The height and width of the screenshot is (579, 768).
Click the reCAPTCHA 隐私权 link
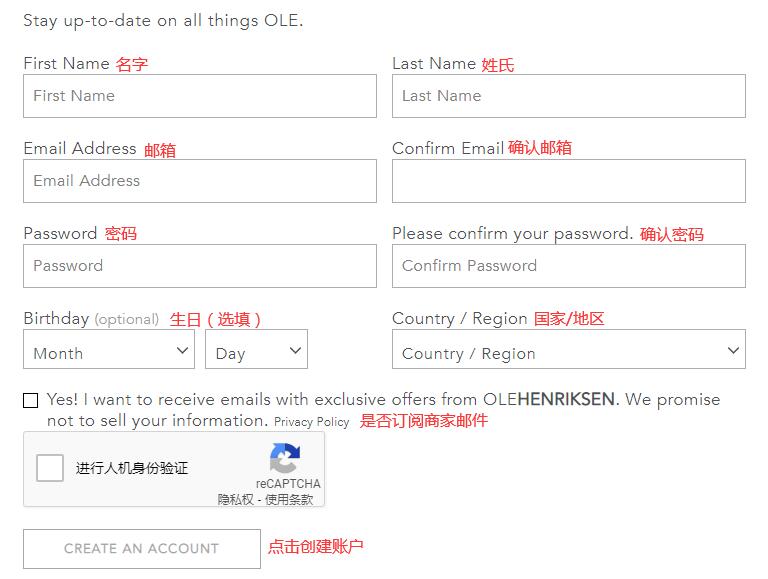click(235, 499)
